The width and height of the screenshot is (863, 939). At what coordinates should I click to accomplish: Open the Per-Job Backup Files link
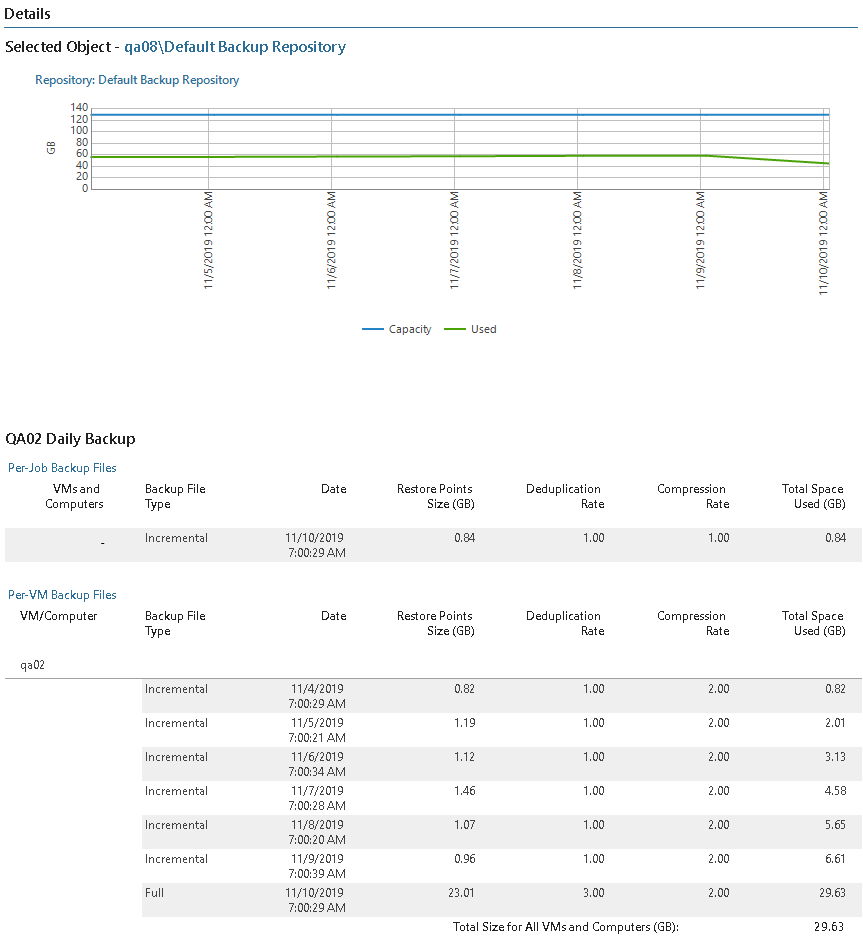pyautogui.click(x=62, y=467)
